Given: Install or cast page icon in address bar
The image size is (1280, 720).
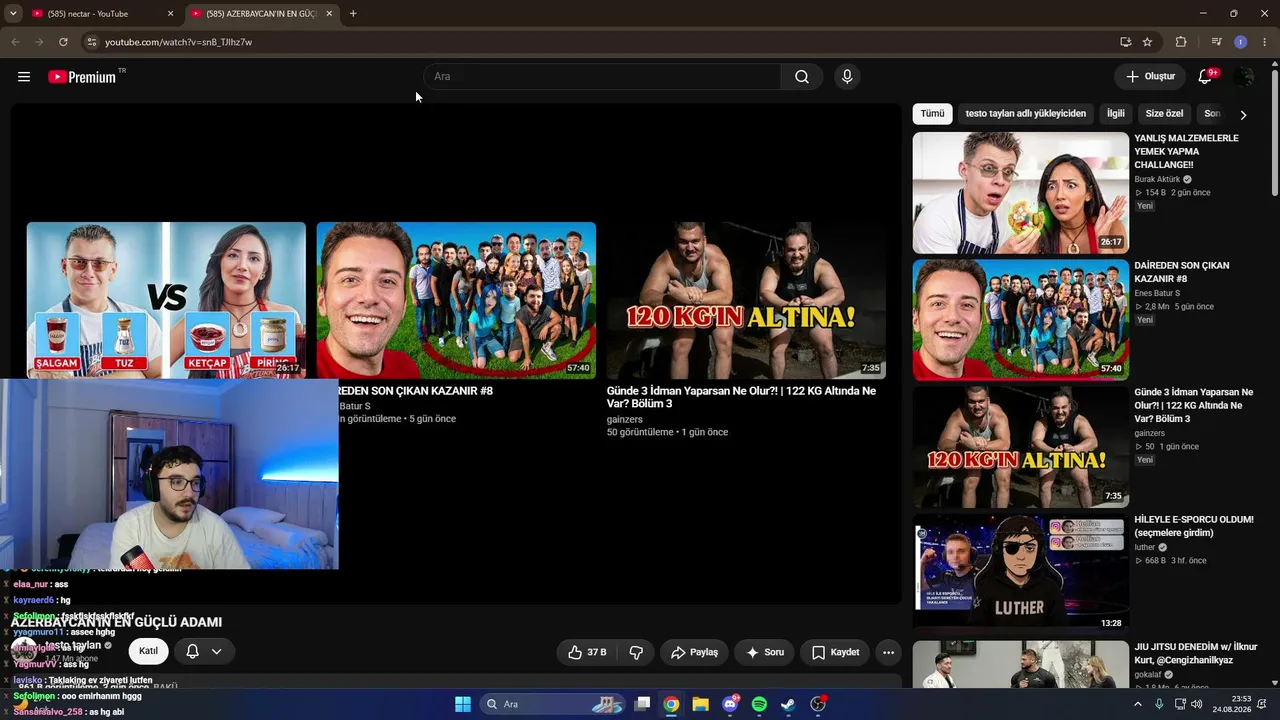Looking at the screenshot, I should coord(1125,42).
